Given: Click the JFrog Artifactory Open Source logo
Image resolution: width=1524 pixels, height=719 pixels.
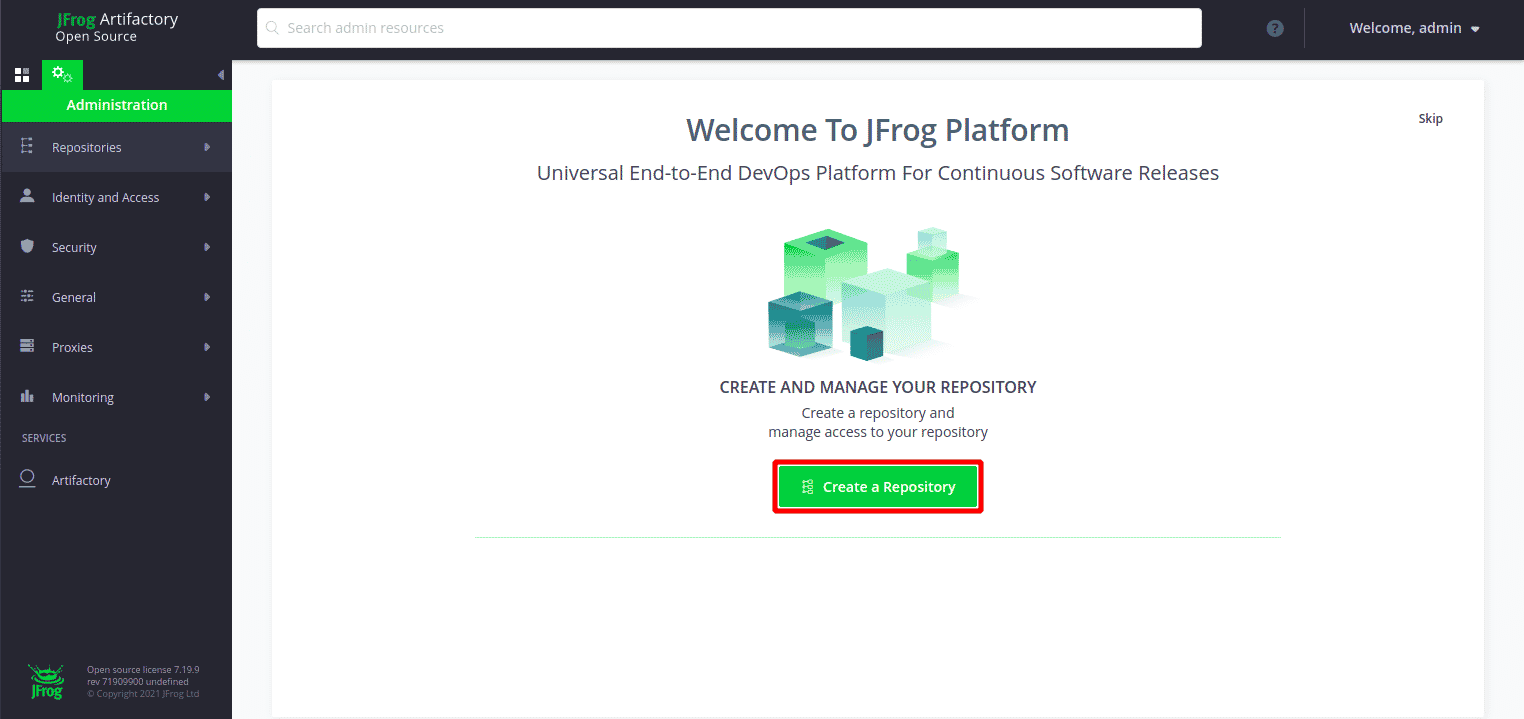Looking at the screenshot, I should point(117,27).
